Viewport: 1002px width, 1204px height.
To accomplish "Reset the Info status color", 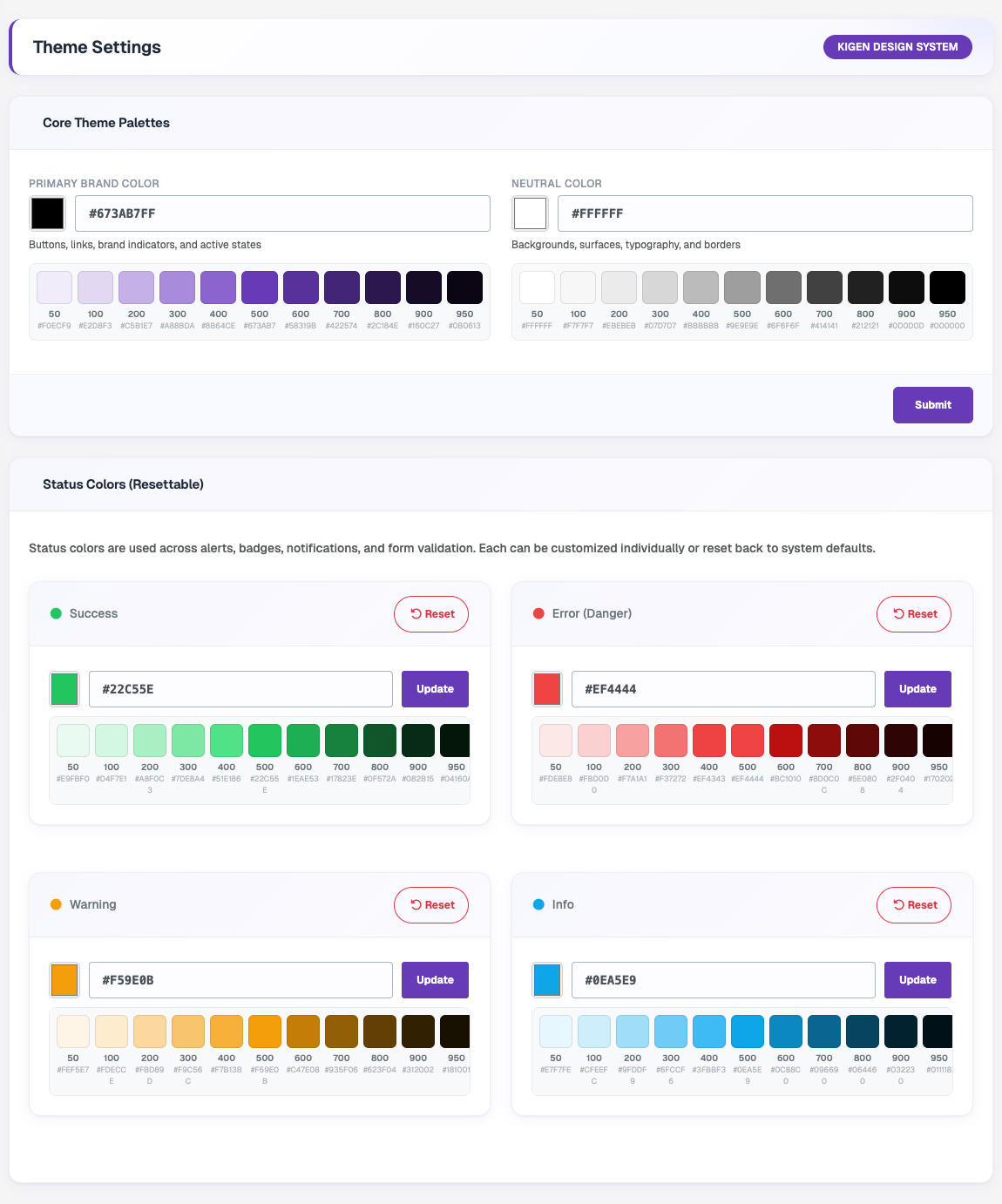I will [x=914, y=905].
